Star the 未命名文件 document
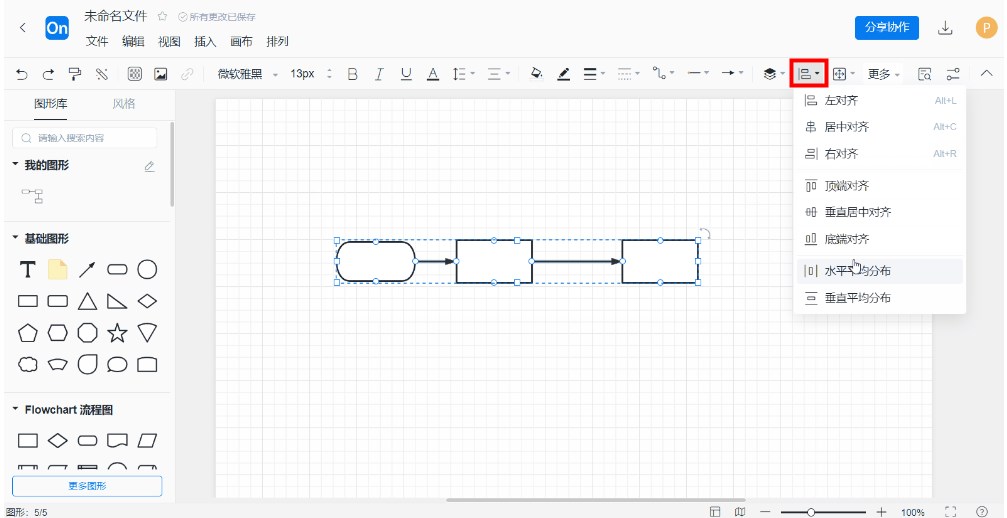 click(x=162, y=17)
